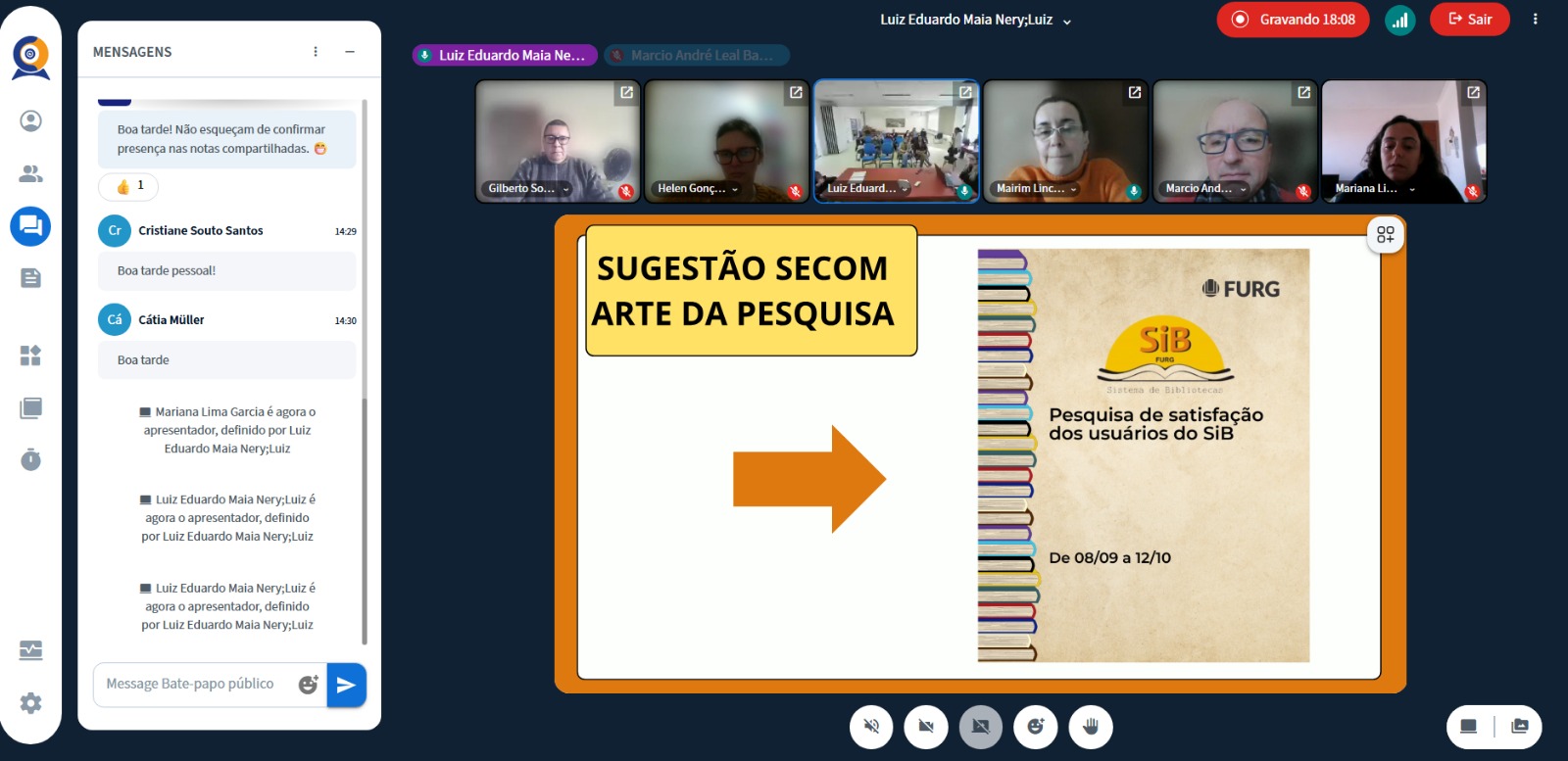Toggle webcam sharing button
This screenshot has height=761, width=1568.
[926, 727]
